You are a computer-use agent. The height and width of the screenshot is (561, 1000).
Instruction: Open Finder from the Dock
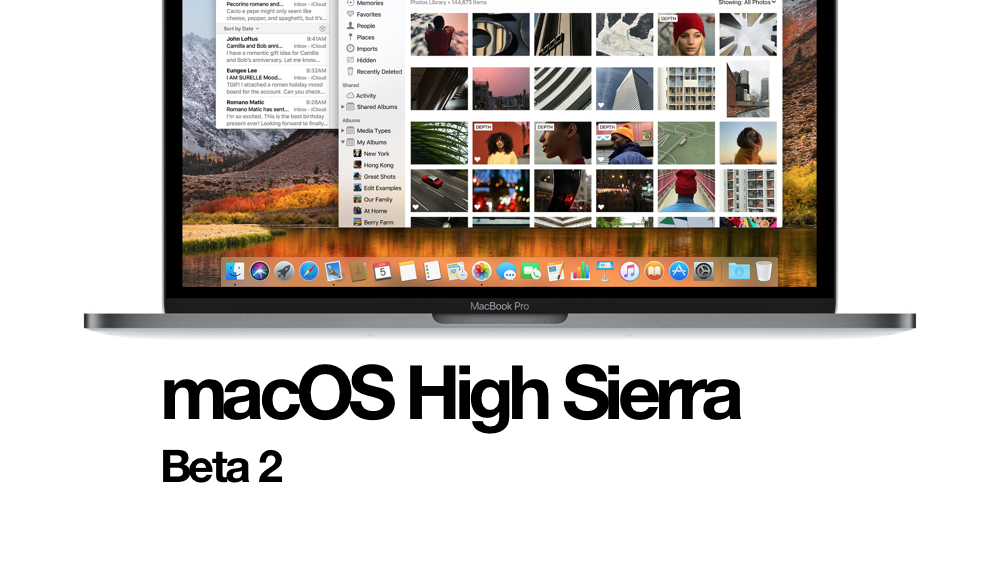pos(235,272)
